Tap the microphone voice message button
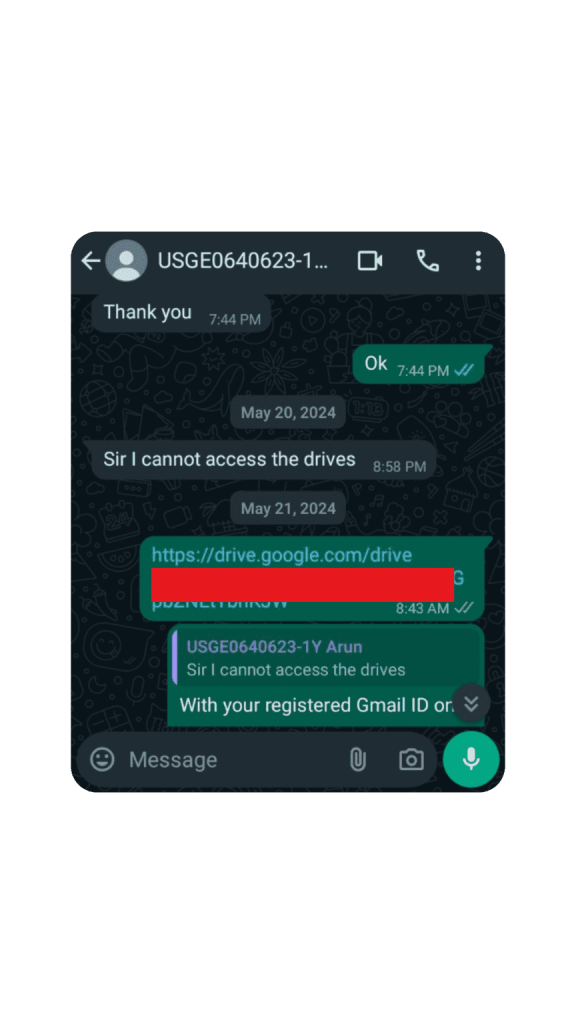Image resolution: width=576 pixels, height=1024 pixels. (471, 760)
